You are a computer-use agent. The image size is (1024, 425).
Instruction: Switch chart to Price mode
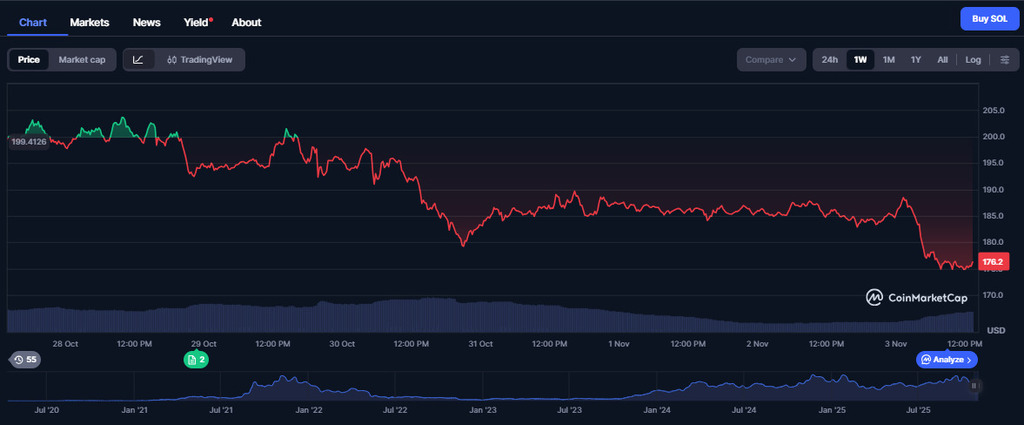pyautogui.click(x=29, y=60)
